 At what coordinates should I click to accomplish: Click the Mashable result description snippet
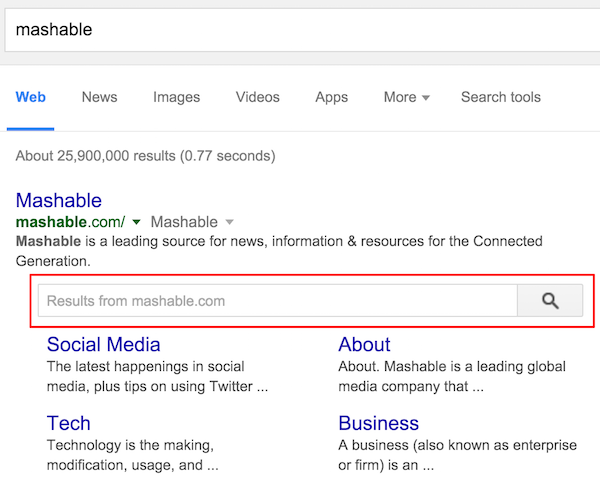coord(279,251)
